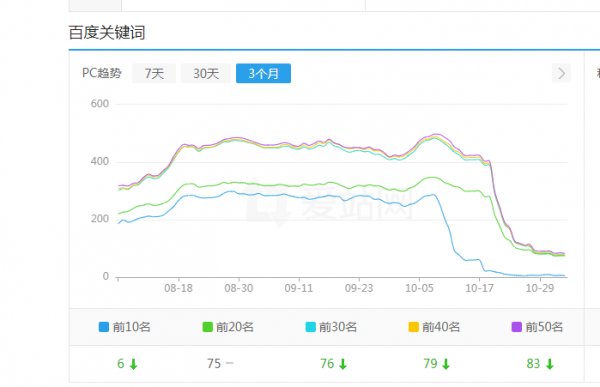This screenshot has width=600, height=387.
Task: Switch to the 30天 trend tab
Action: [x=206, y=73]
